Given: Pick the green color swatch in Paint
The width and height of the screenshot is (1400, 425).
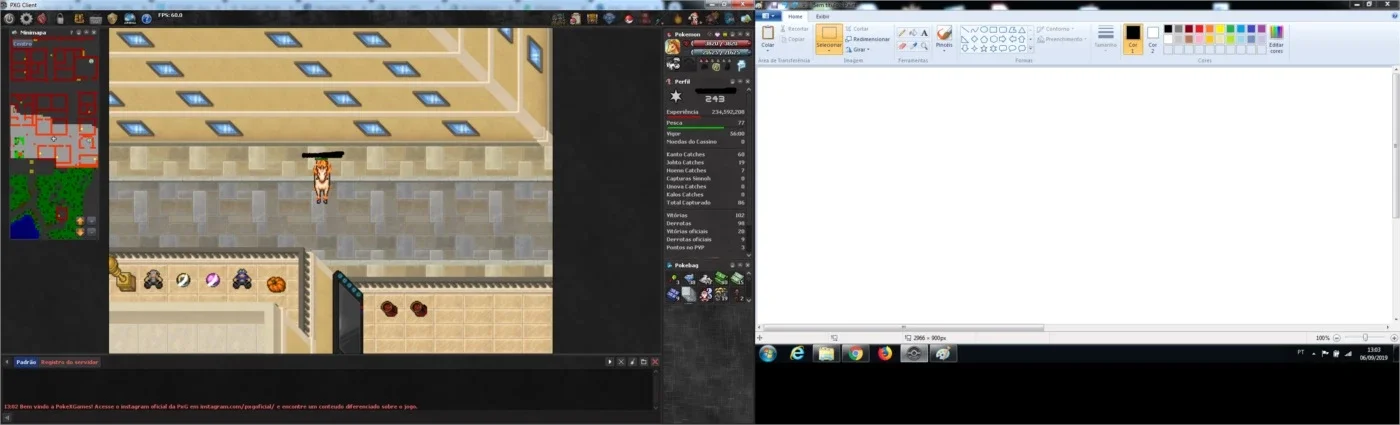Looking at the screenshot, I should coord(1231,29).
